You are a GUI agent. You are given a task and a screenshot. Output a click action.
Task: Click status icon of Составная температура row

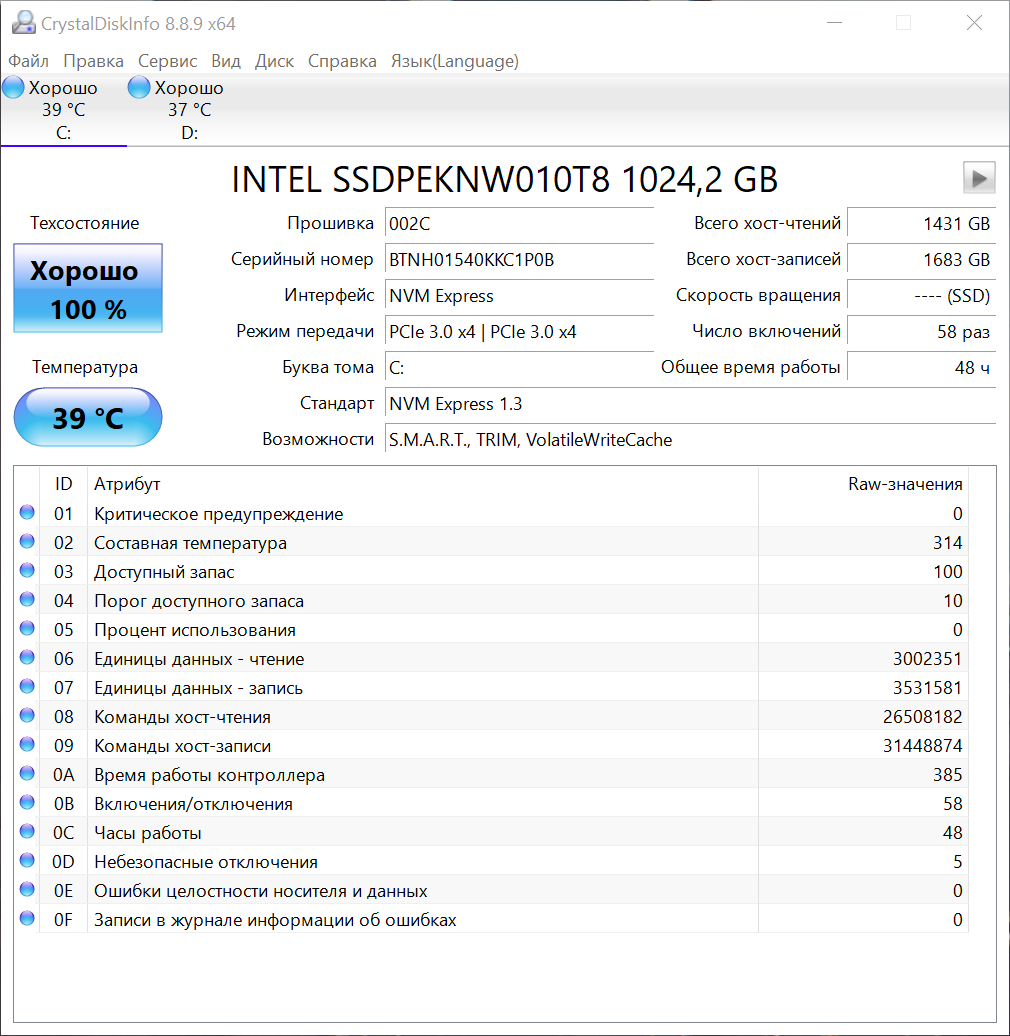point(27,542)
